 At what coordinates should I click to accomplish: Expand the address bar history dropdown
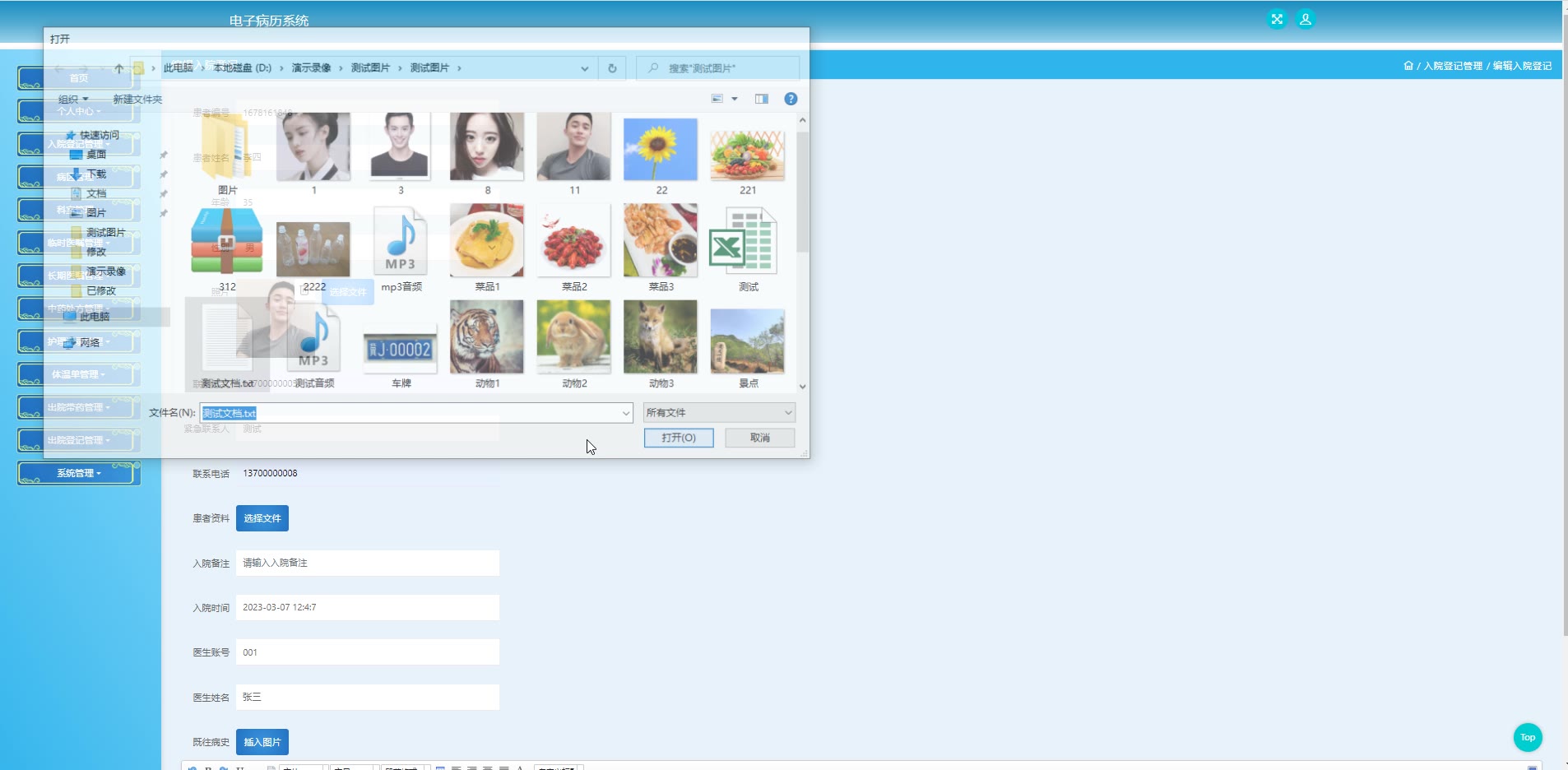pyautogui.click(x=585, y=68)
